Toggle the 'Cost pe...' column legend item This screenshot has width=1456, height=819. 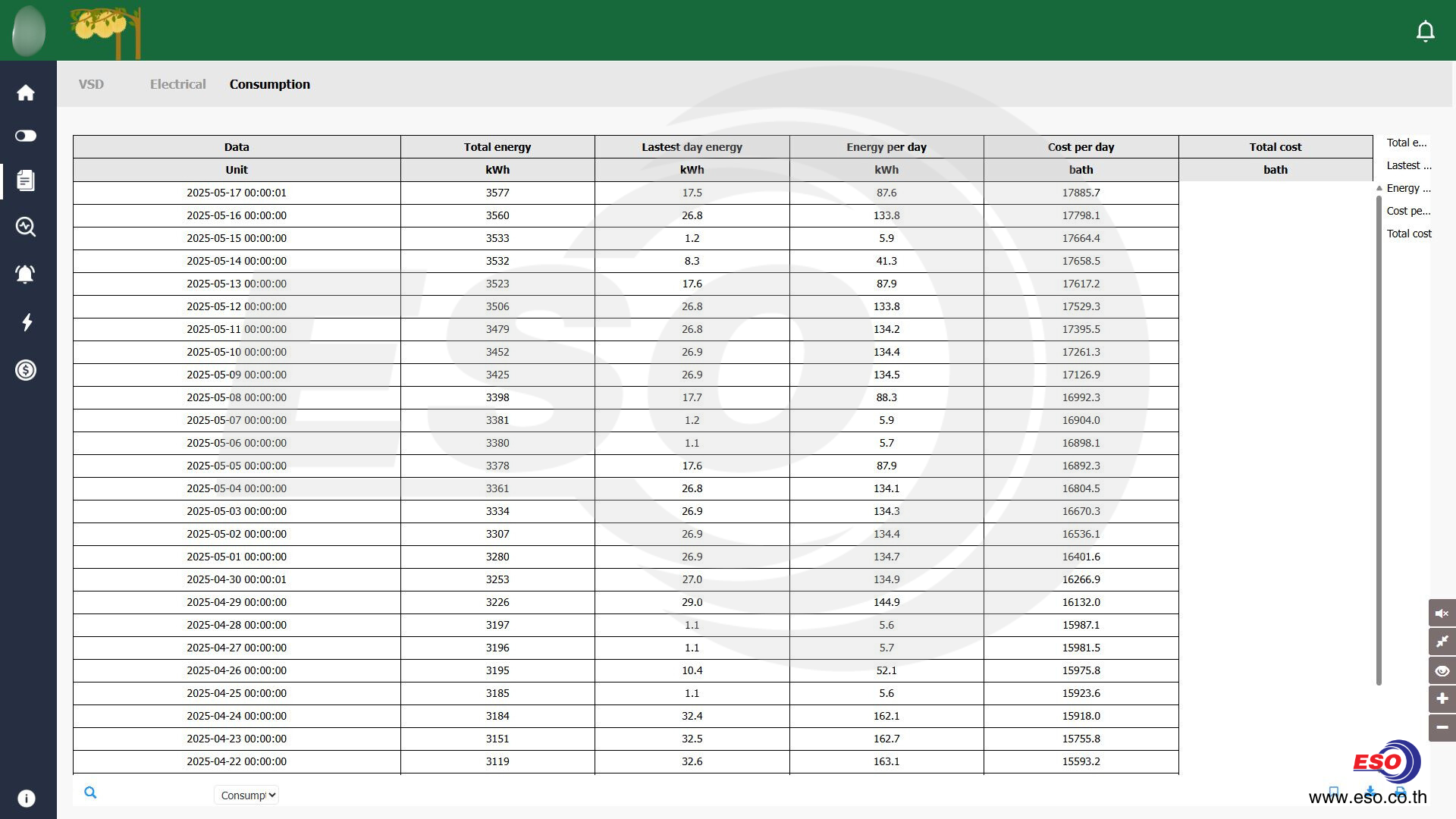coord(1408,211)
